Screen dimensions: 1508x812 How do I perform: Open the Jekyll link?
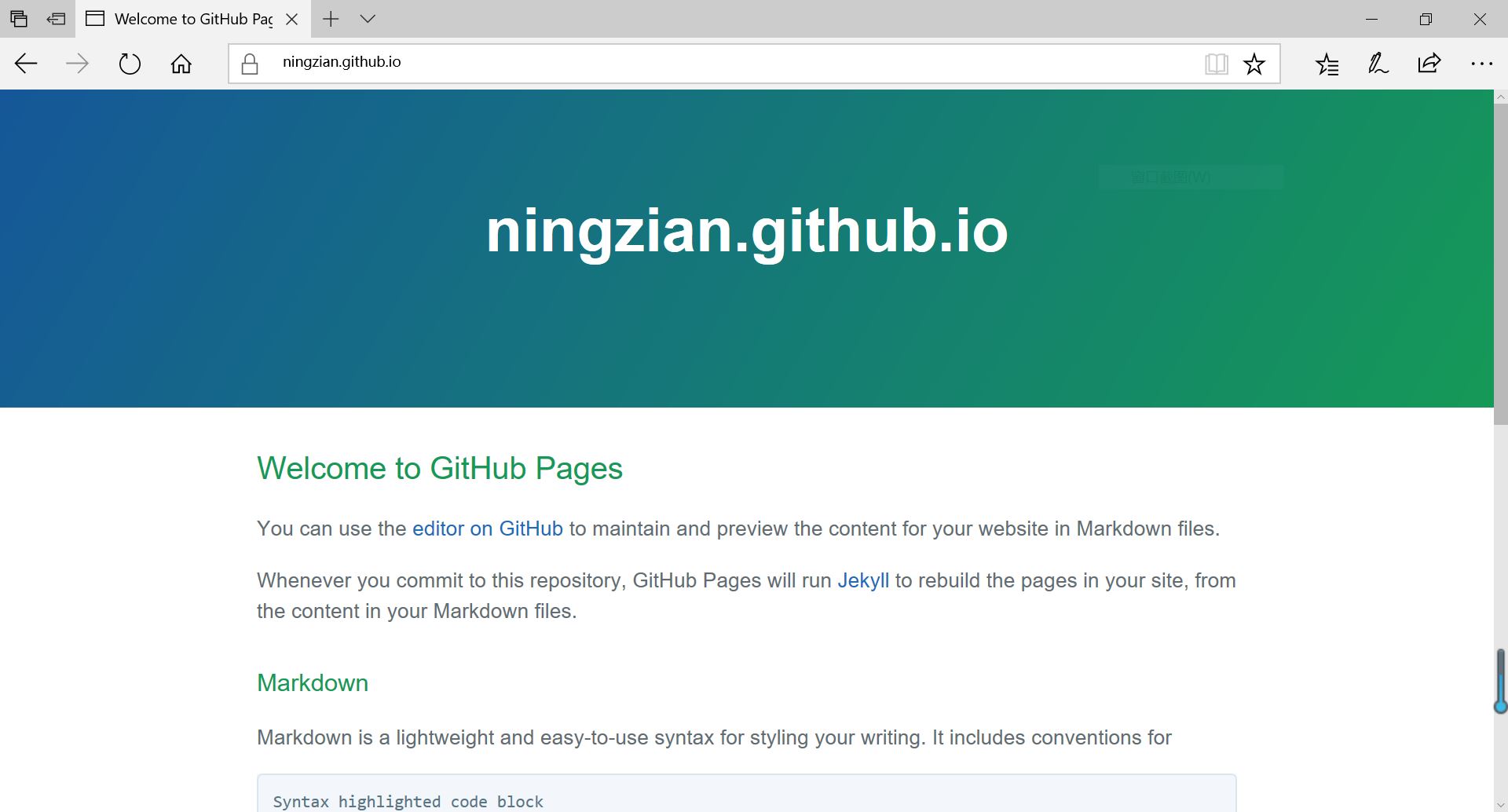tap(863, 580)
